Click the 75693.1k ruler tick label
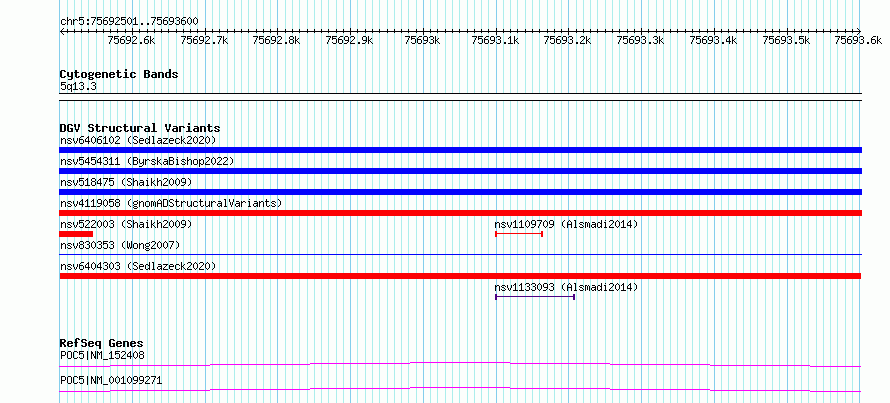 click(x=494, y=40)
